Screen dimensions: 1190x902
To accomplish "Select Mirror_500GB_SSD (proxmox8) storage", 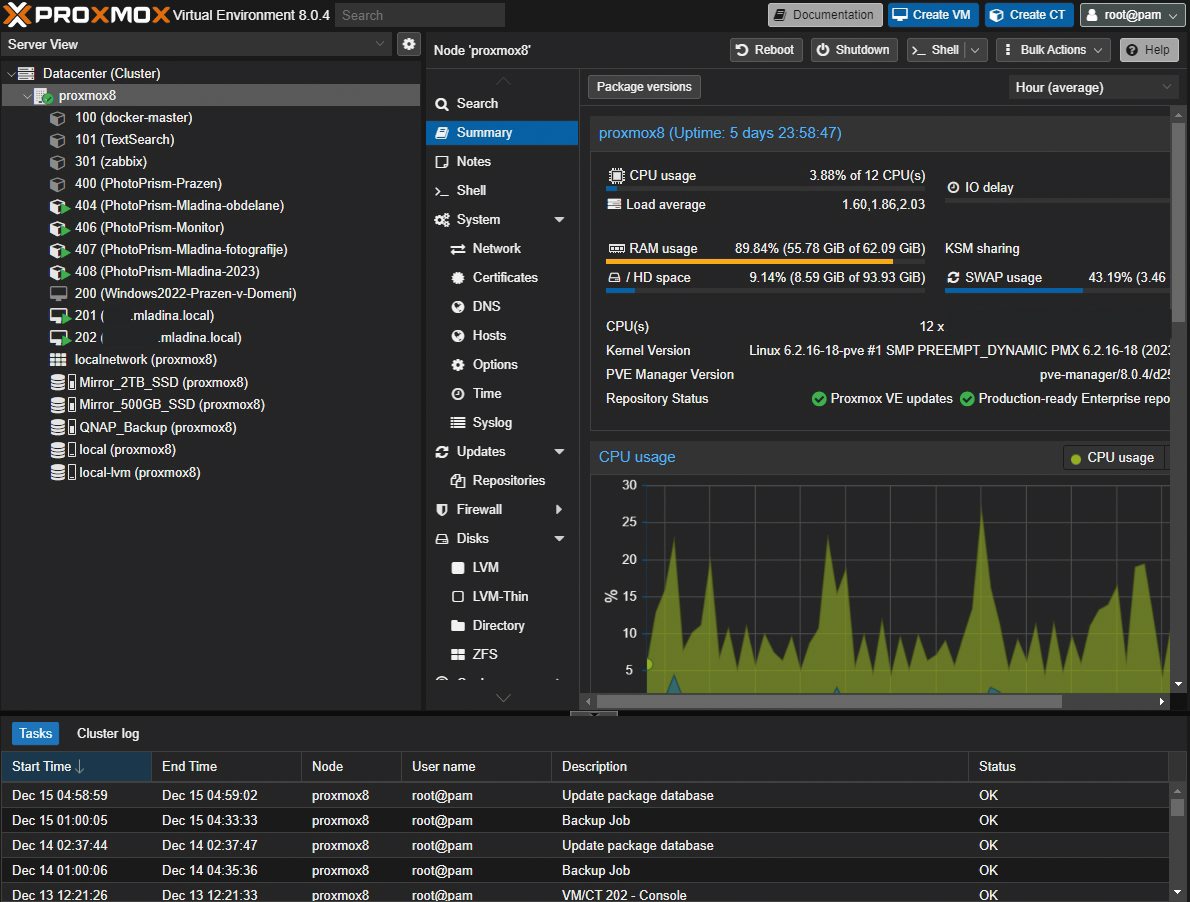I will coord(172,404).
